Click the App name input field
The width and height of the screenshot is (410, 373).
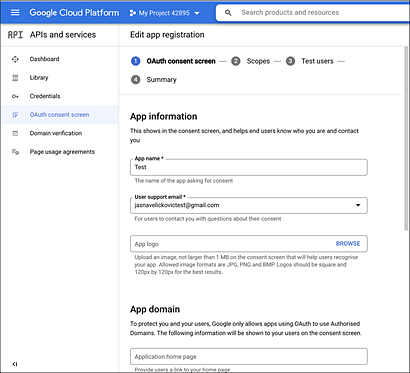click(x=249, y=167)
